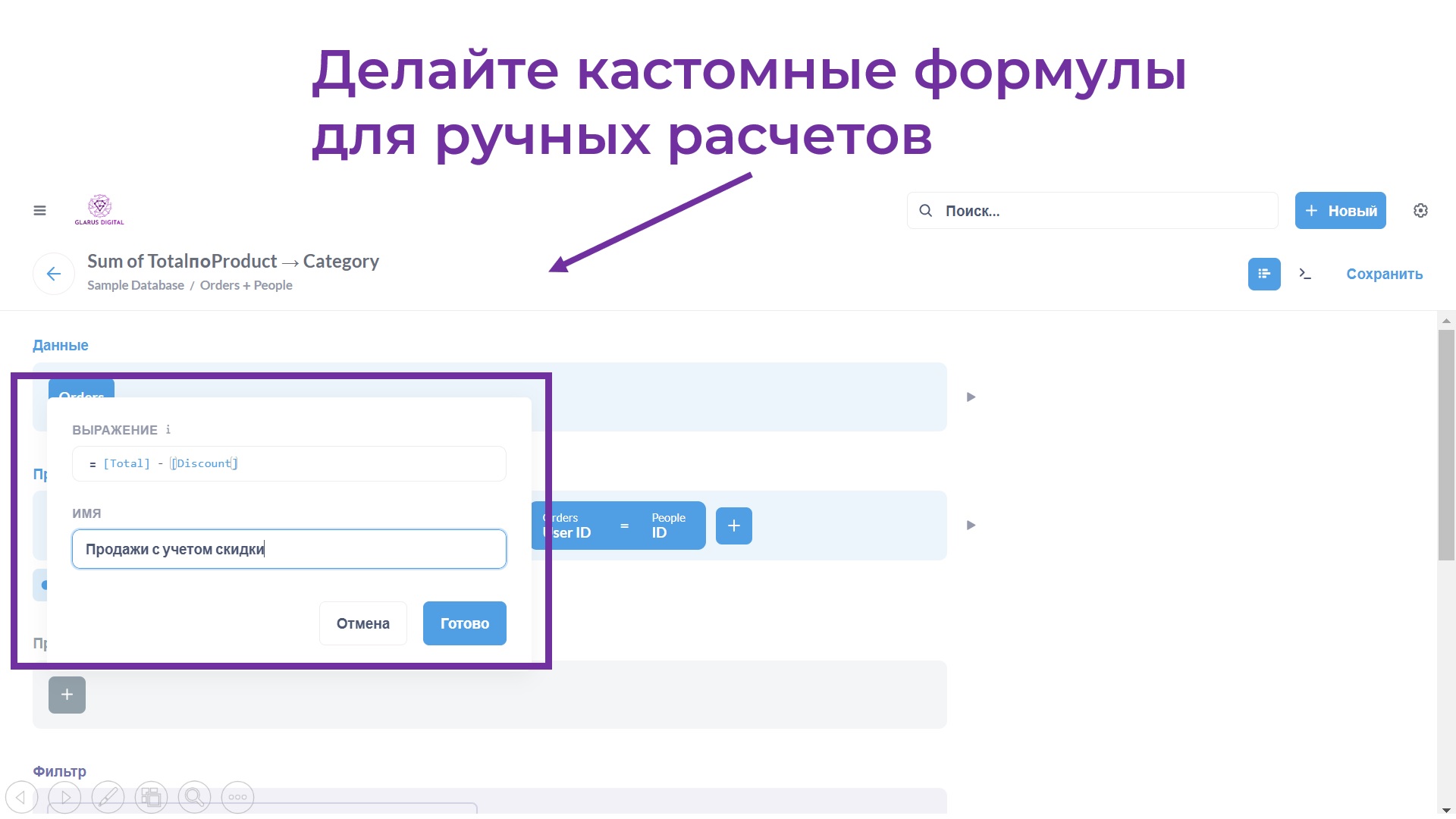Open the settings gear menu
The image size is (1456, 819).
coord(1420,211)
